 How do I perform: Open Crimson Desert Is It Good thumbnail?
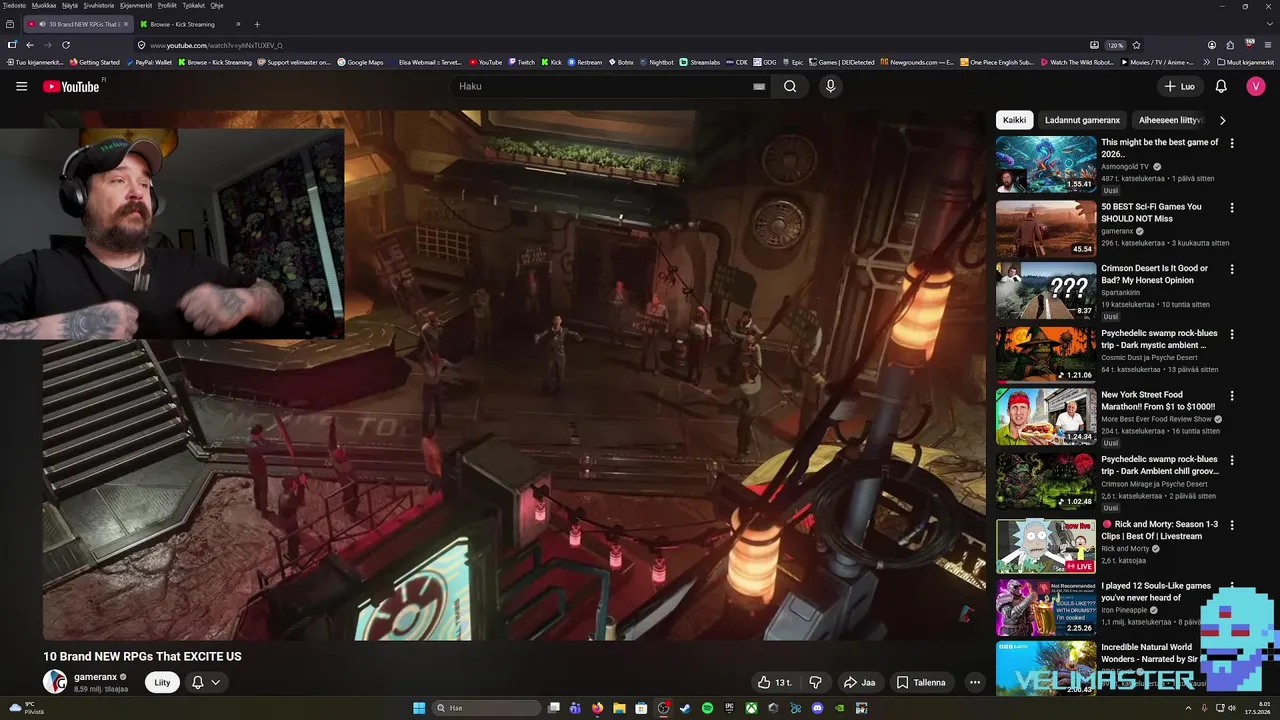1046,290
